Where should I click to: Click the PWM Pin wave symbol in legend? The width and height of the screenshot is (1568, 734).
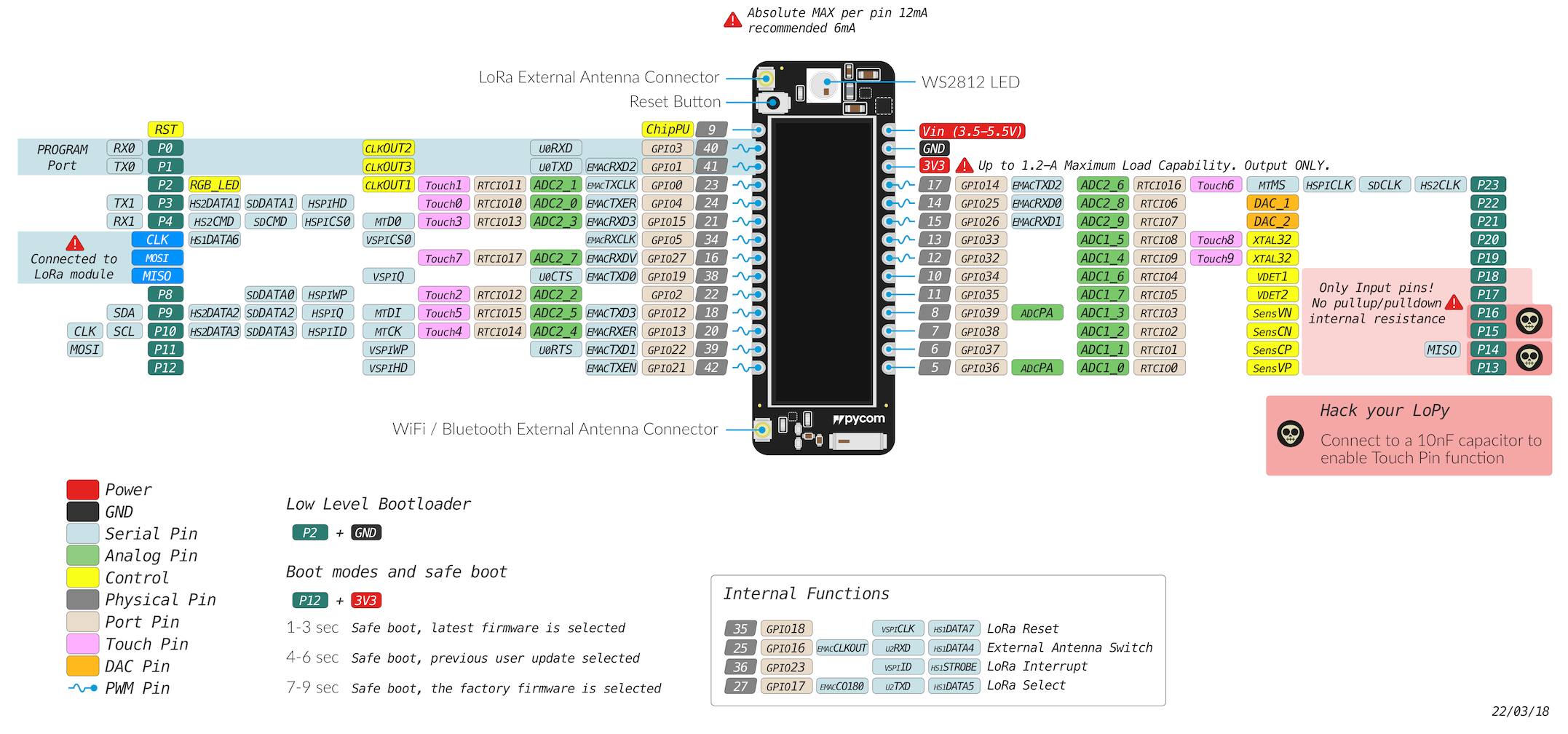coord(82,688)
